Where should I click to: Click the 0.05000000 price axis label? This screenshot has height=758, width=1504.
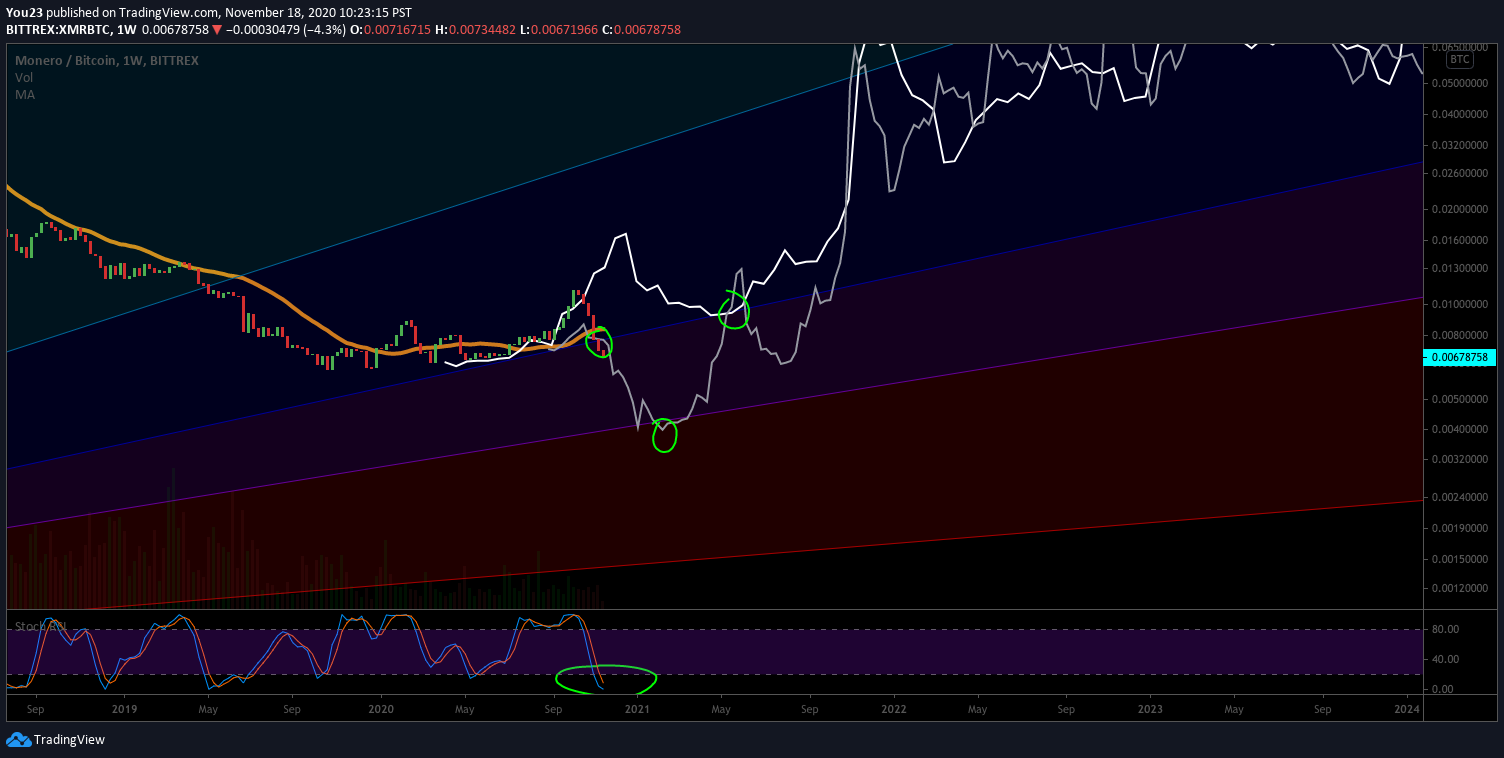tap(1459, 83)
